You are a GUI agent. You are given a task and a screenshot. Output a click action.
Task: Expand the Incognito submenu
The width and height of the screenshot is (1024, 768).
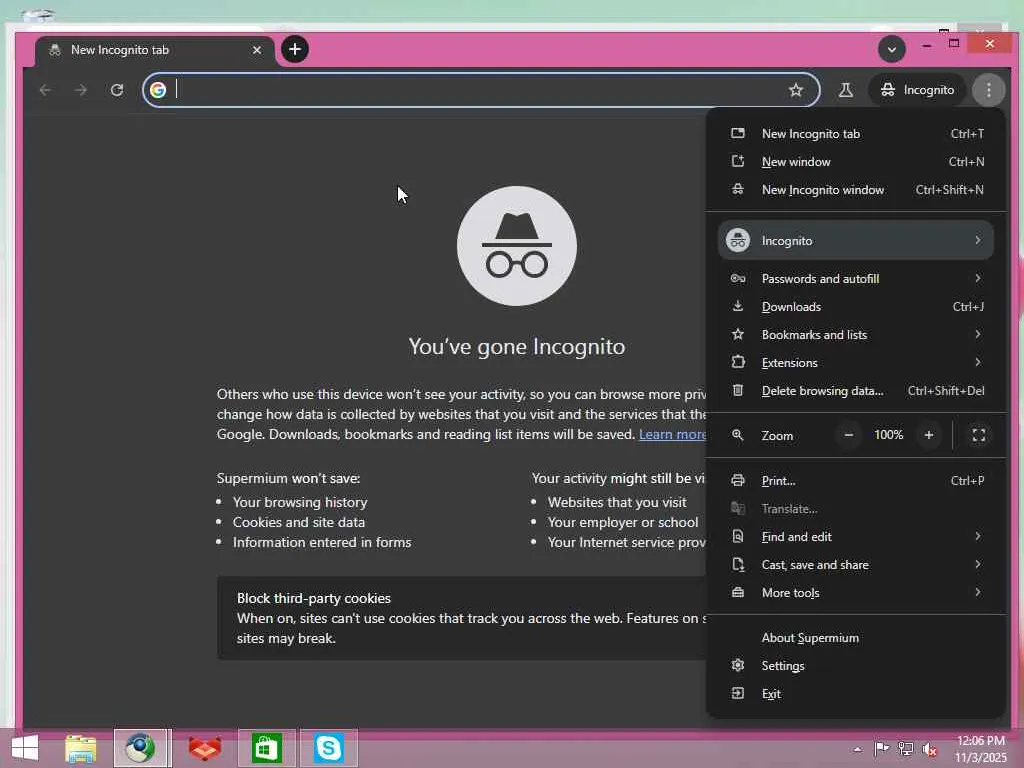tap(856, 240)
